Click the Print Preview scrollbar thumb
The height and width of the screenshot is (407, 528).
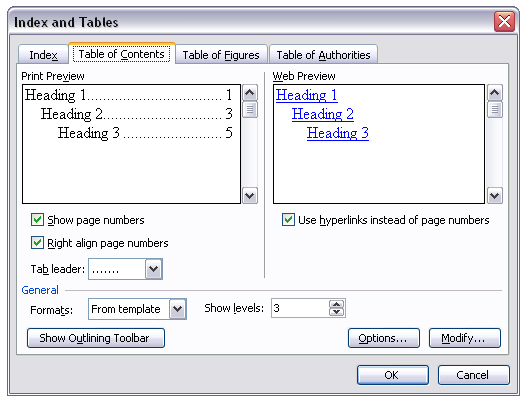(250, 109)
